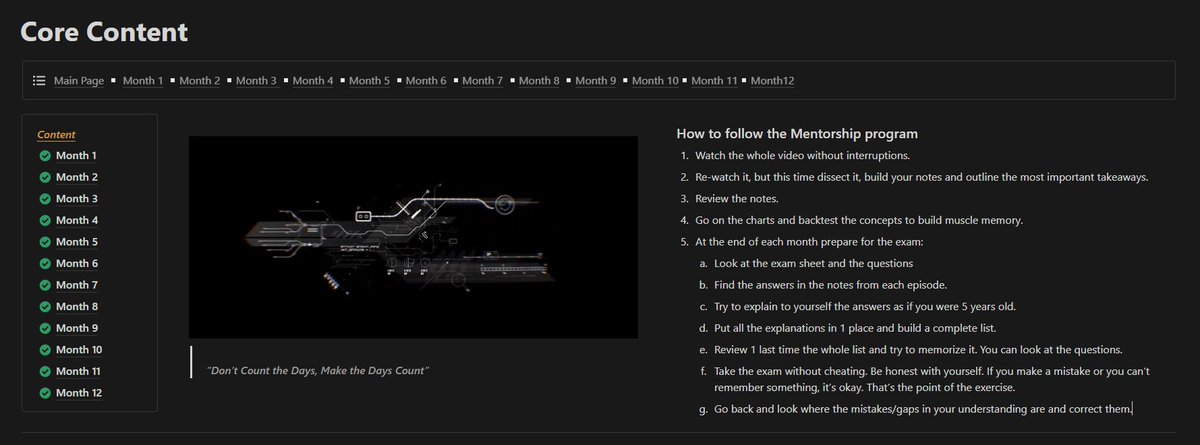
Task: Click green check icon beside Month 12
Action: (x=45, y=393)
